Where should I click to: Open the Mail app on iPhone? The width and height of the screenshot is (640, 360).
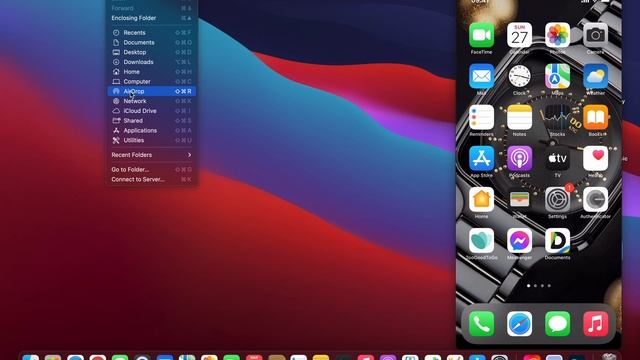coord(481,76)
